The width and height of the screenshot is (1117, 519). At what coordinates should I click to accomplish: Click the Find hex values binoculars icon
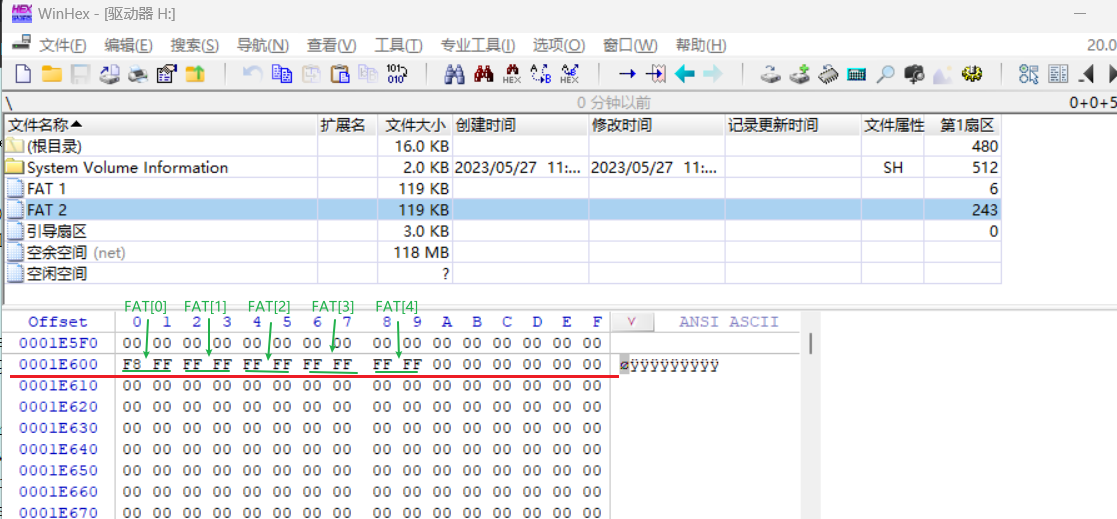pyautogui.click(x=512, y=74)
